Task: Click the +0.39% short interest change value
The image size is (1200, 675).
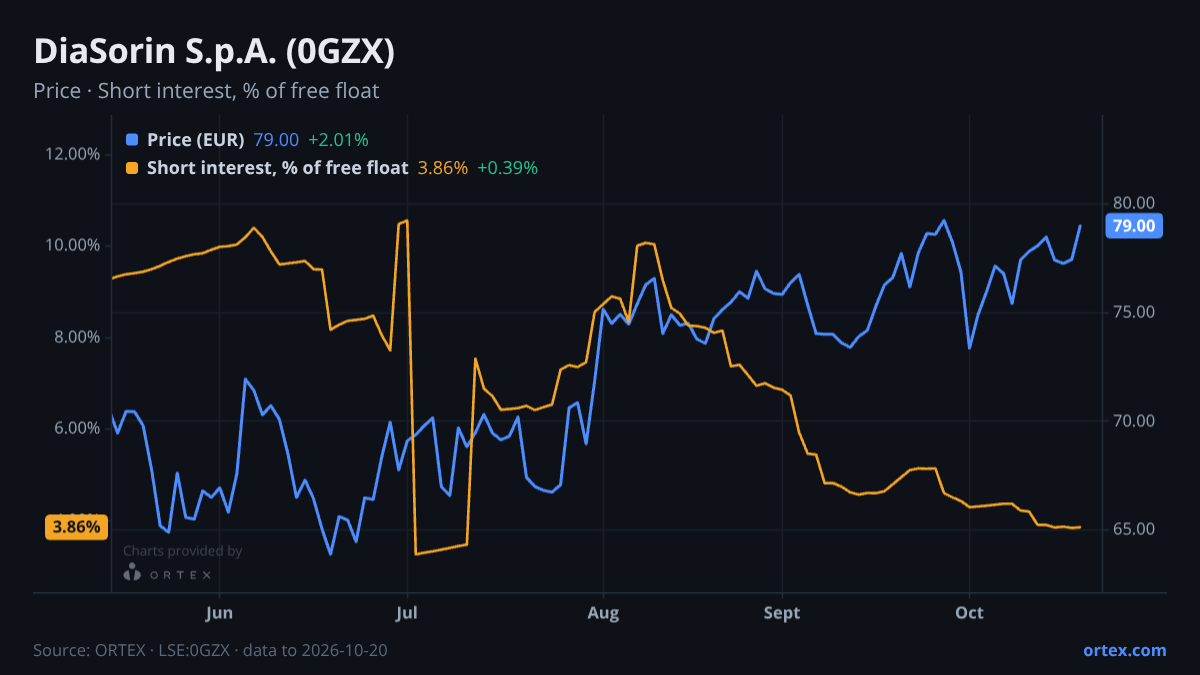Action: coord(507,168)
